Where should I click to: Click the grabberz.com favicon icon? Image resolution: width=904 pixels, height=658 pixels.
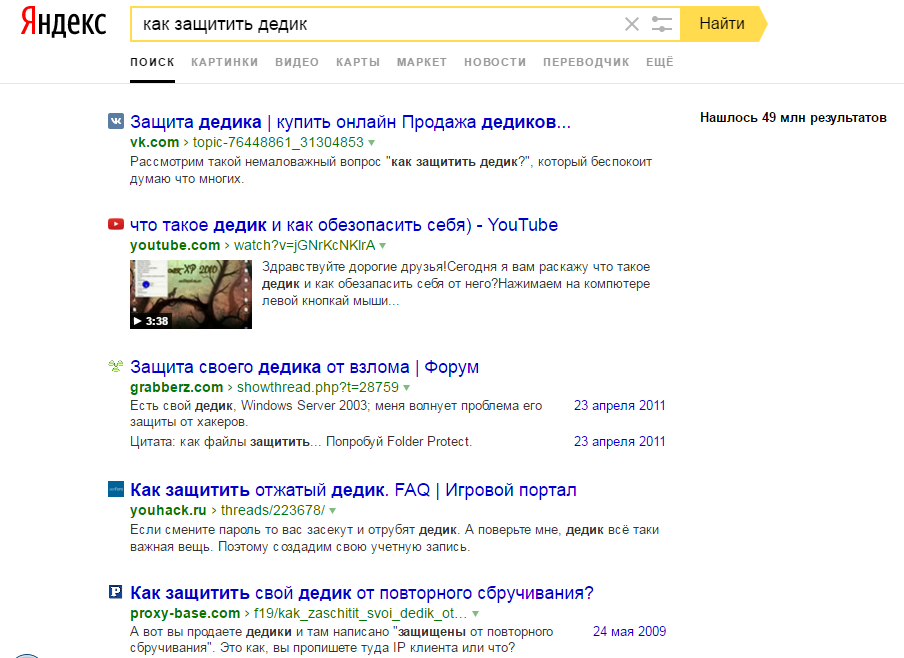pyautogui.click(x=116, y=366)
